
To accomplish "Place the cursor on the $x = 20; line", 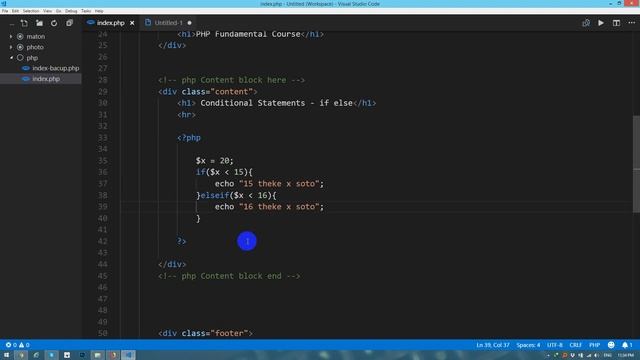I will [214, 161].
